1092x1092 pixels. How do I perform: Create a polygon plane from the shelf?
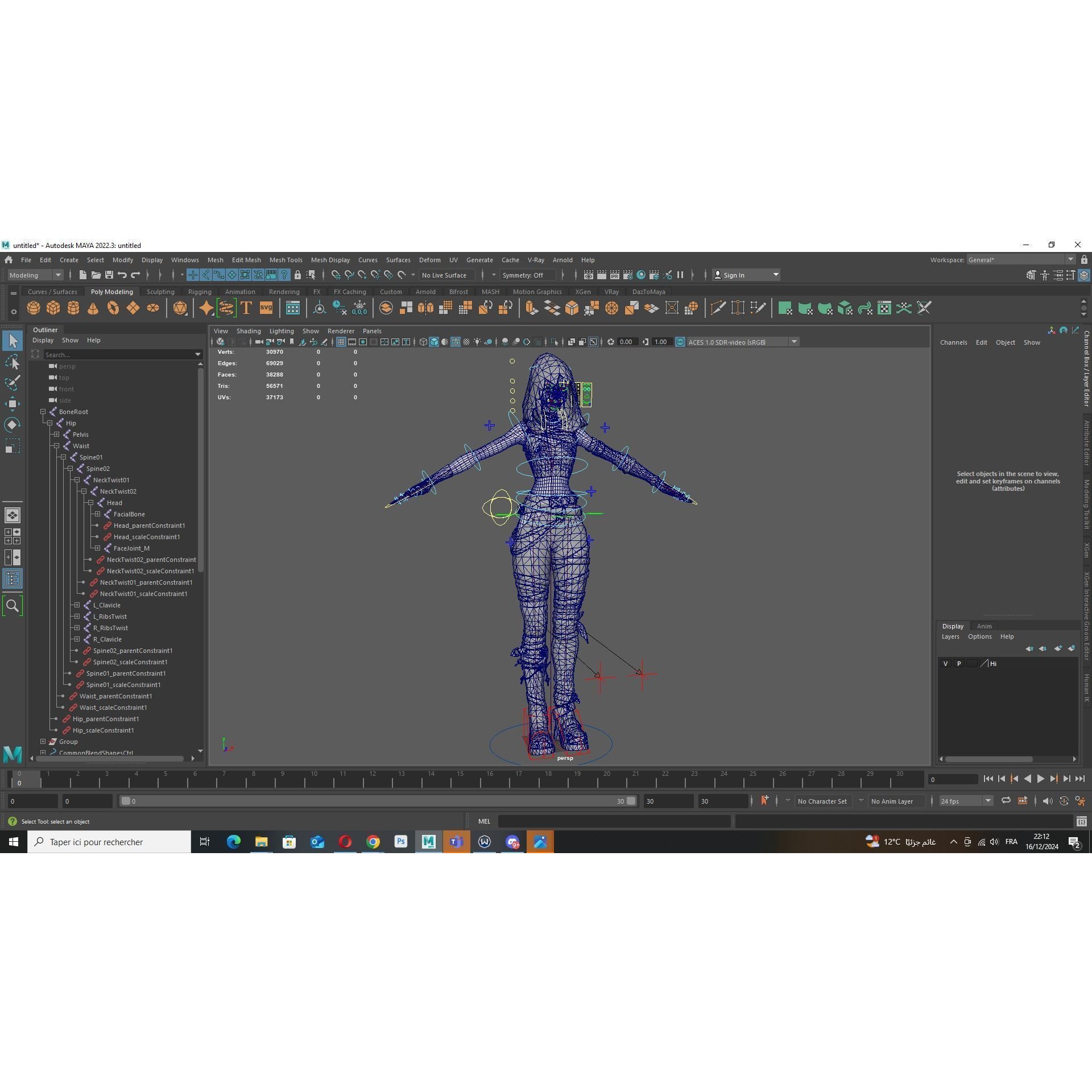tap(133, 308)
